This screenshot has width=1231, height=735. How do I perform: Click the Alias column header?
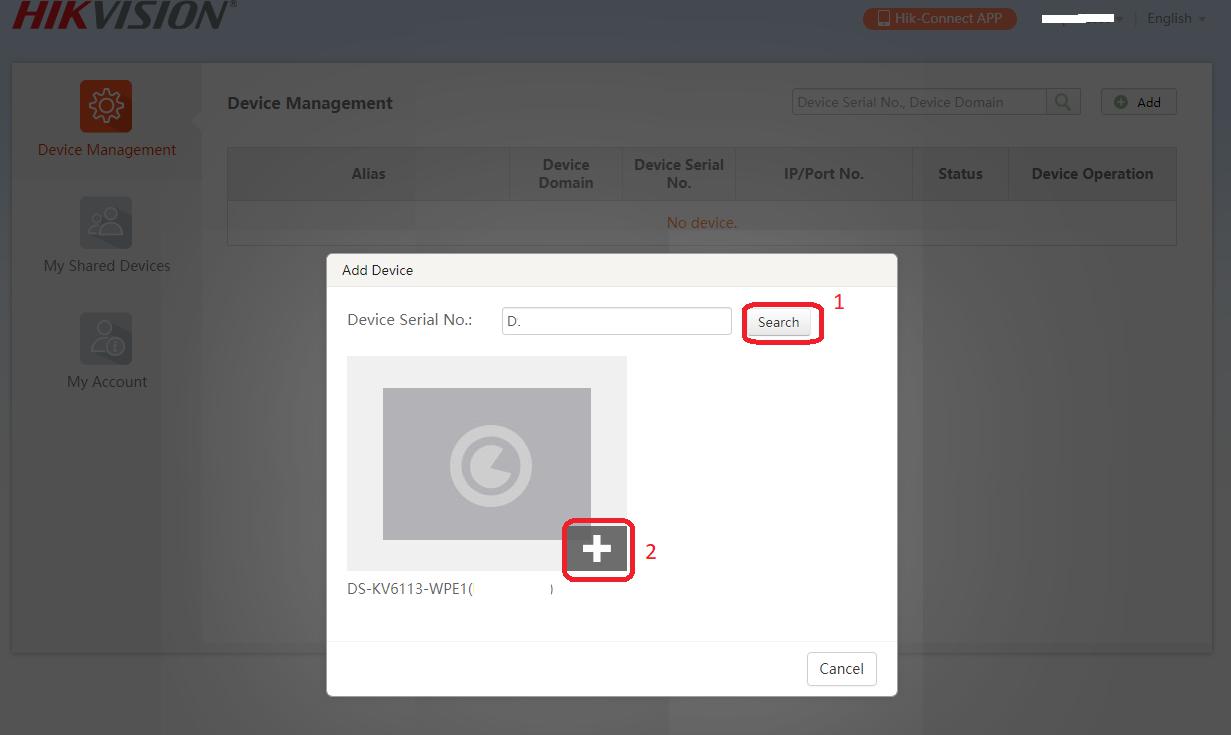click(x=368, y=174)
